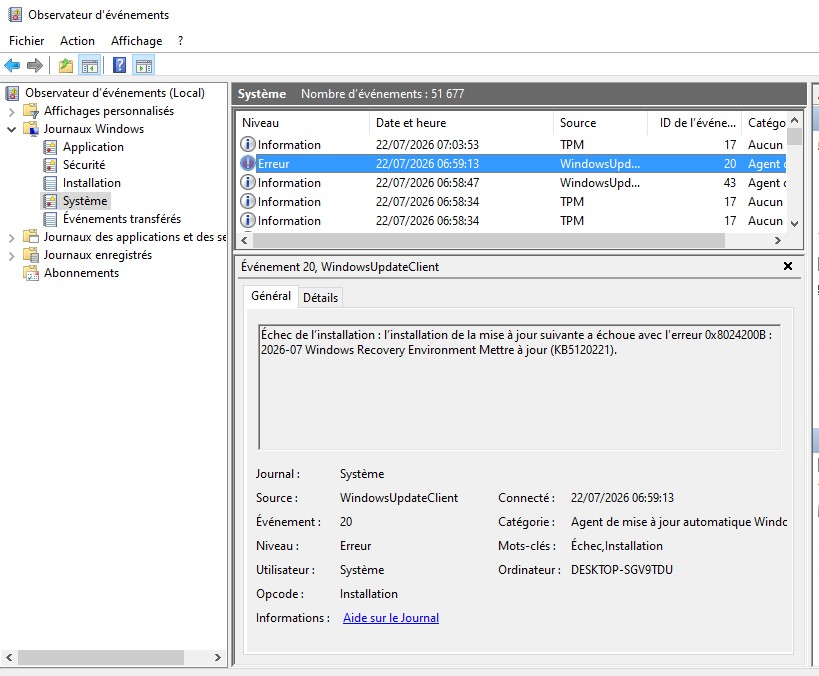The image size is (819, 676).
Task: Click the tree pane horizontal scrollbar thumb
Action: [x=101, y=658]
